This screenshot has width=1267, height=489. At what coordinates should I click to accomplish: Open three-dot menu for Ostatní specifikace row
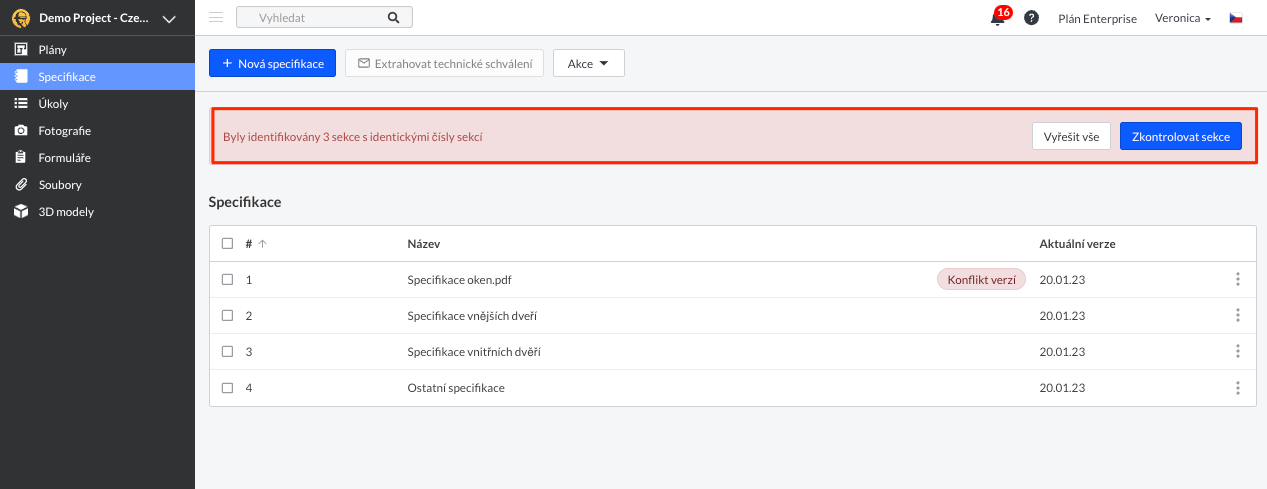(x=1237, y=388)
